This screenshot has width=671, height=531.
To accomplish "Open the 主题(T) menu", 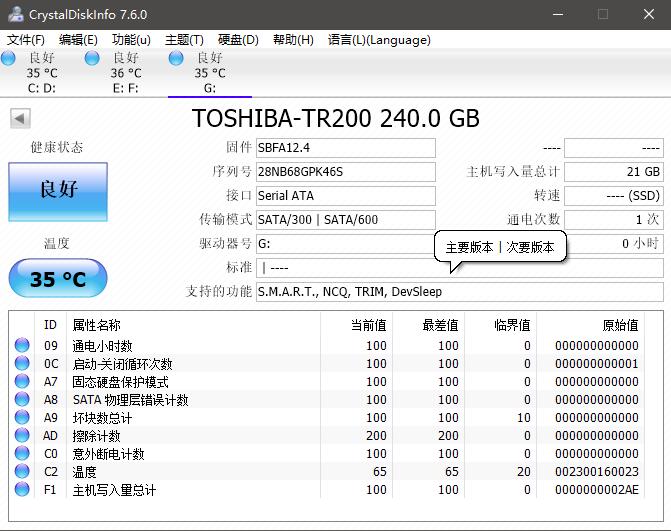I will coord(184,40).
